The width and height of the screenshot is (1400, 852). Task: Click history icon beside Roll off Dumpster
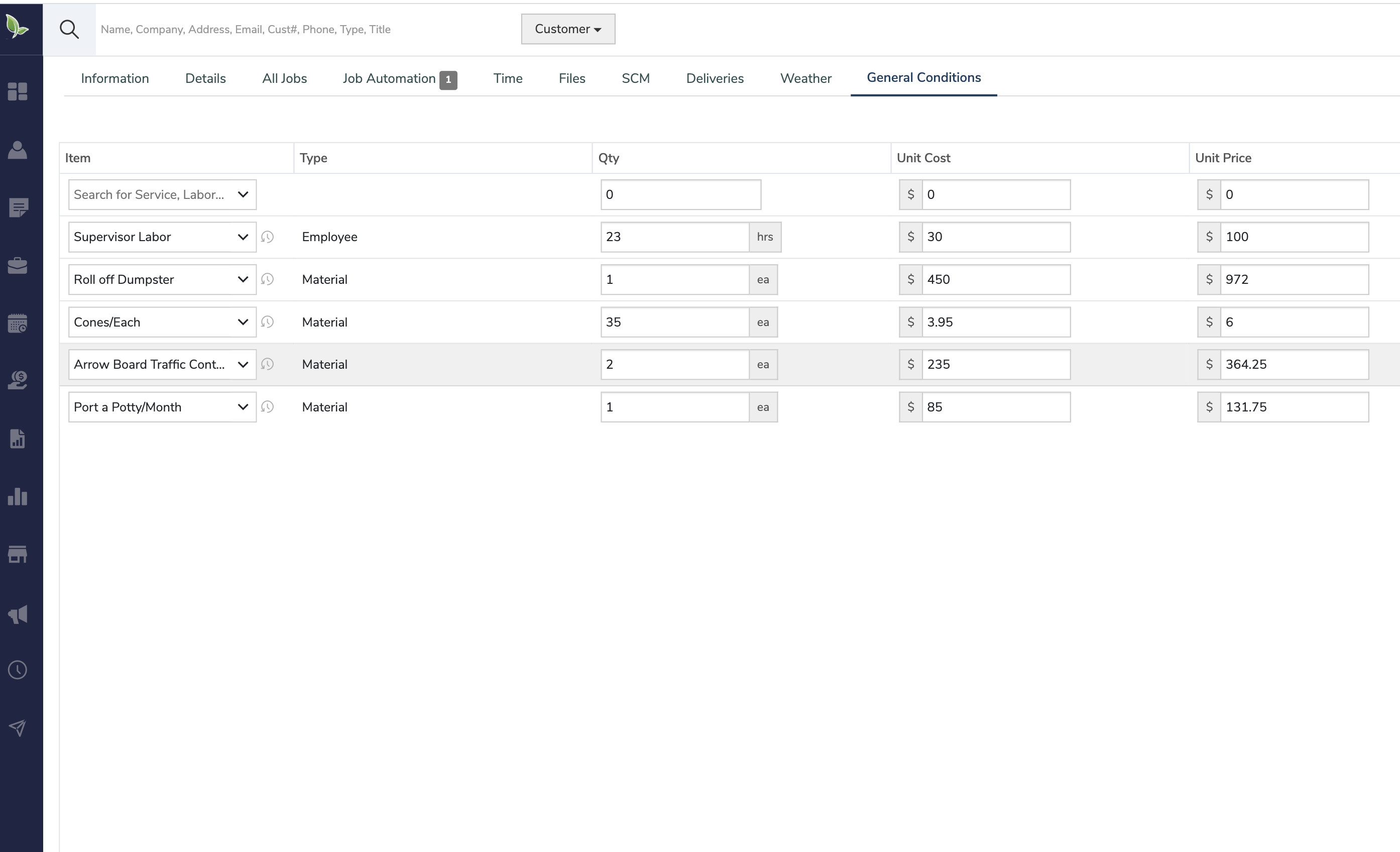(x=267, y=280)
